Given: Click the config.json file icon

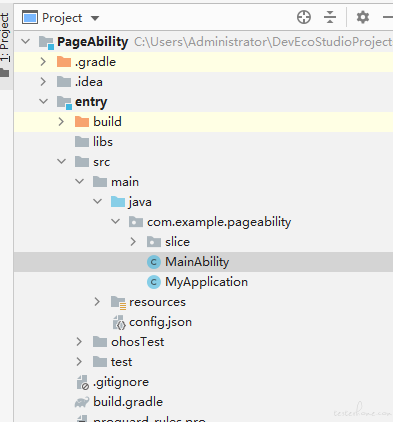Looking at the screenshot, I should (x=119, y=322).
